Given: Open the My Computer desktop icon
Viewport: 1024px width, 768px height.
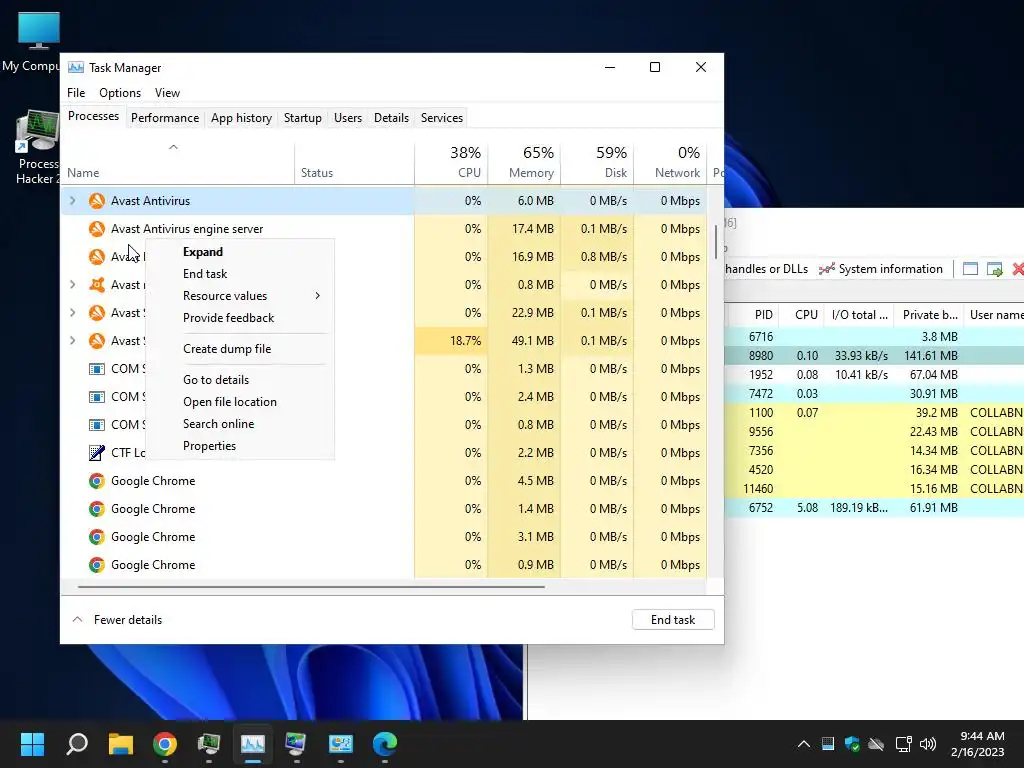Looking at the screenshot, I should click(38, 40).
